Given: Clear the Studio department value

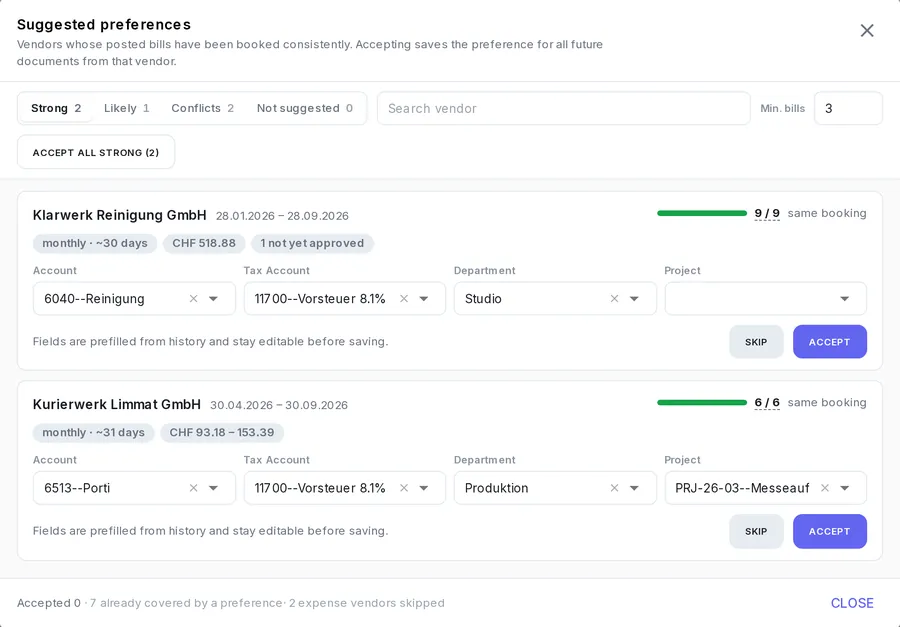Looking at the screenshot, I should [x=614, y=299].
